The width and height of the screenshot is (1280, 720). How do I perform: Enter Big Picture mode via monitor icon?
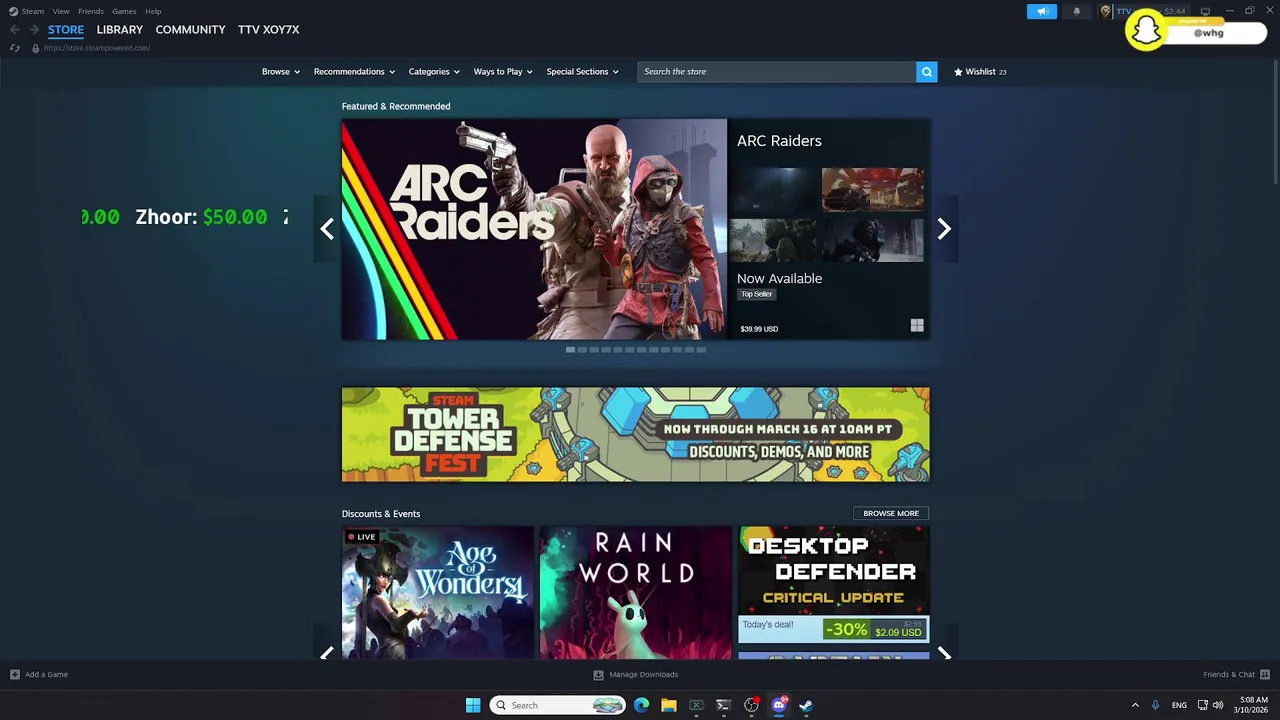pyautogui.click(x=1205, y=12)
